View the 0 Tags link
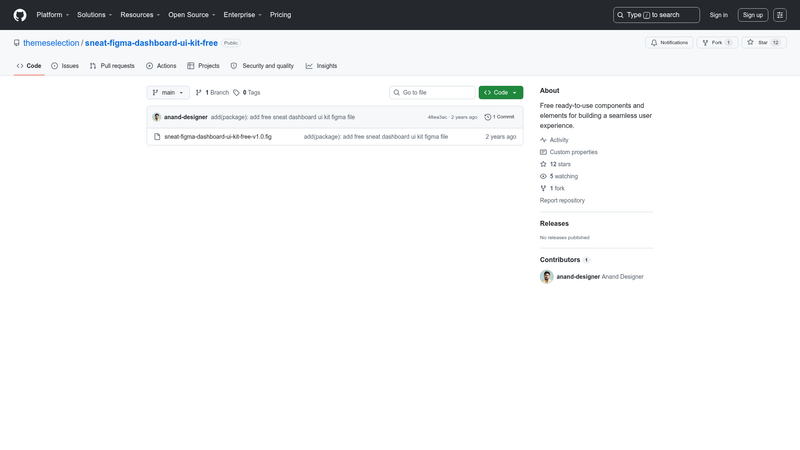The height and width of the screenshot is (450, 800). tap(247, 92)
